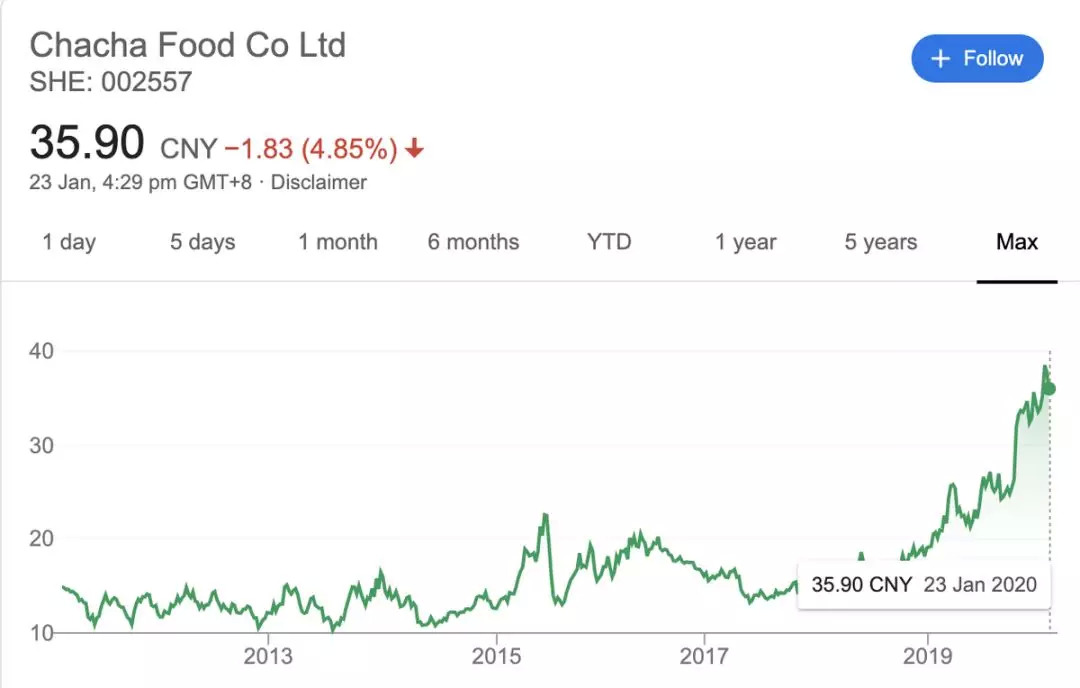Open the Disclaimer link
Viewport: 1080px width, 688px height.
tap(319, 183)
